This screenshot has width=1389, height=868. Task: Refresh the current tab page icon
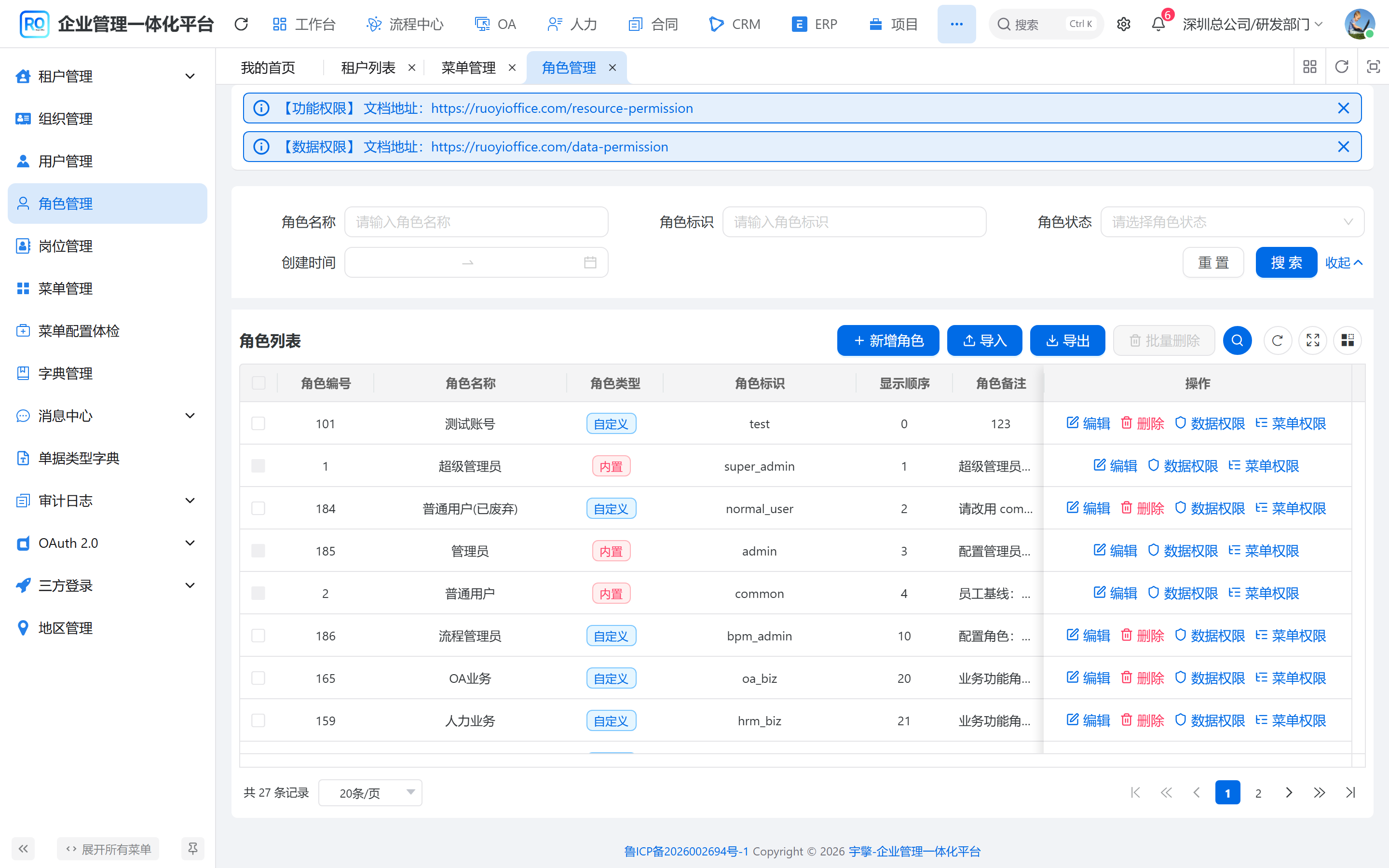(x=1341, y=67)
